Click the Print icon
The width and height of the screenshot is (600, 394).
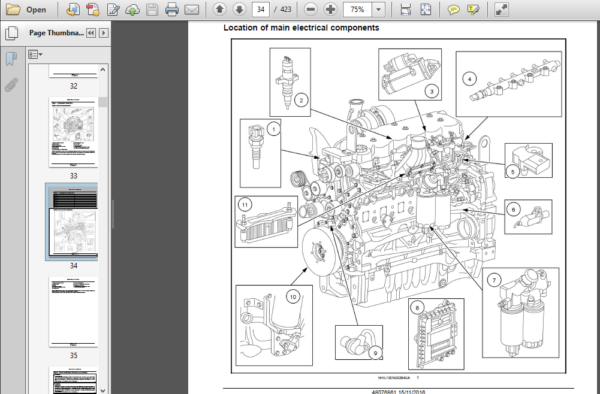pyautogui.click(x=171, y=10)
